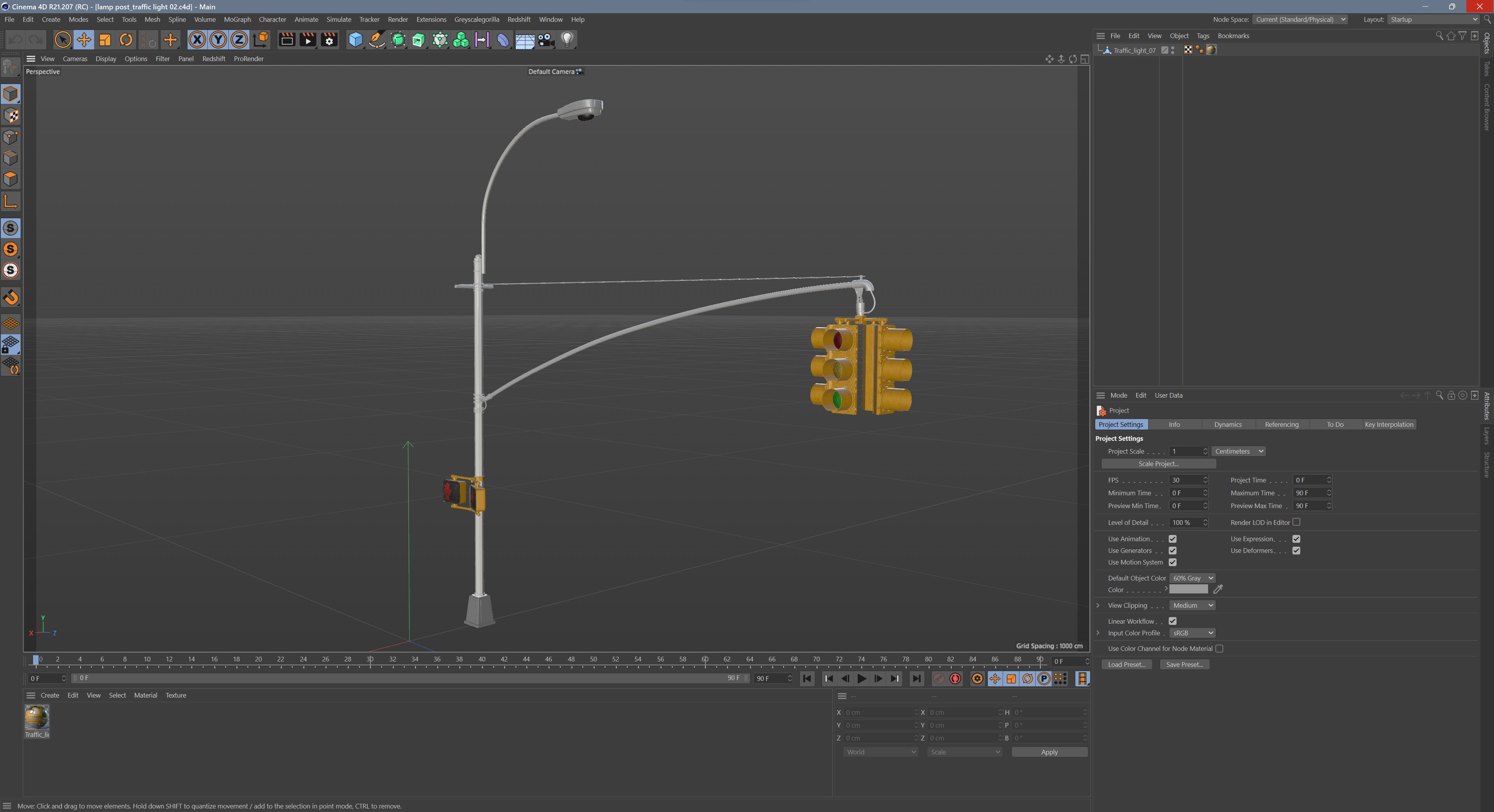
Task: Open the World coordinate dropdown
Action: (x=880, y=752)
